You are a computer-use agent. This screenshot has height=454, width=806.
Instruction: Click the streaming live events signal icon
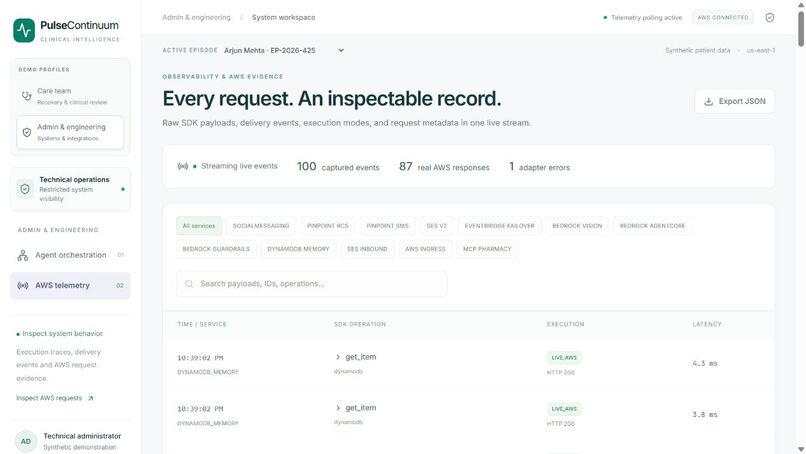182,166
